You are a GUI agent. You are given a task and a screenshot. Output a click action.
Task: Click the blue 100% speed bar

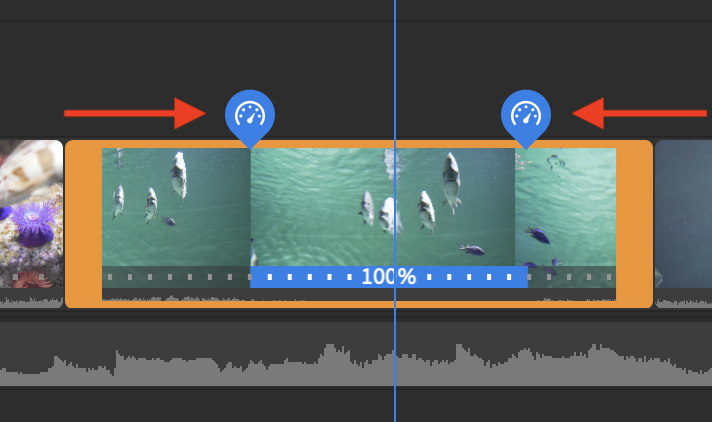point(389,277)
